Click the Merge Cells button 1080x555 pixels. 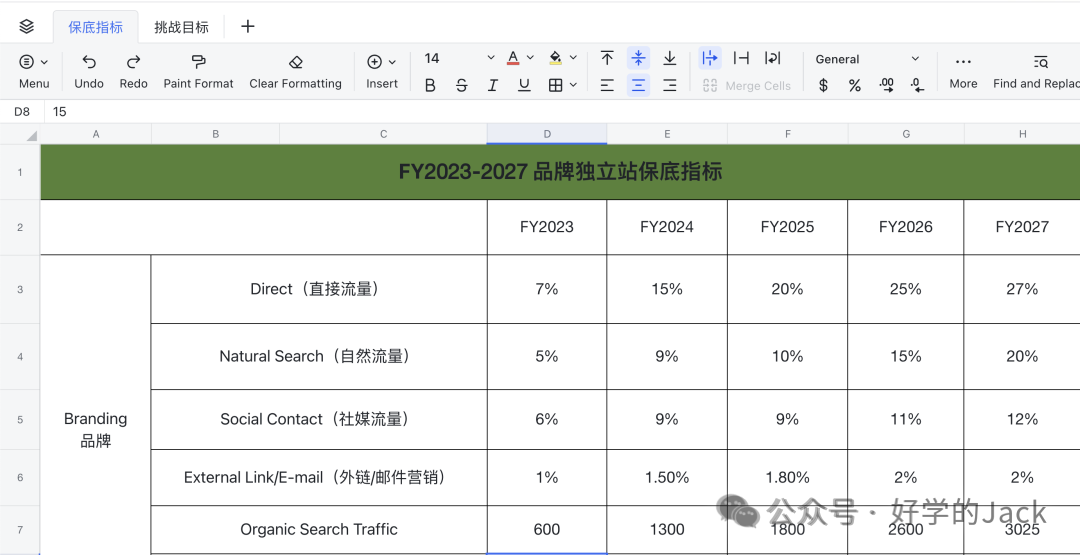click(747, 85)
